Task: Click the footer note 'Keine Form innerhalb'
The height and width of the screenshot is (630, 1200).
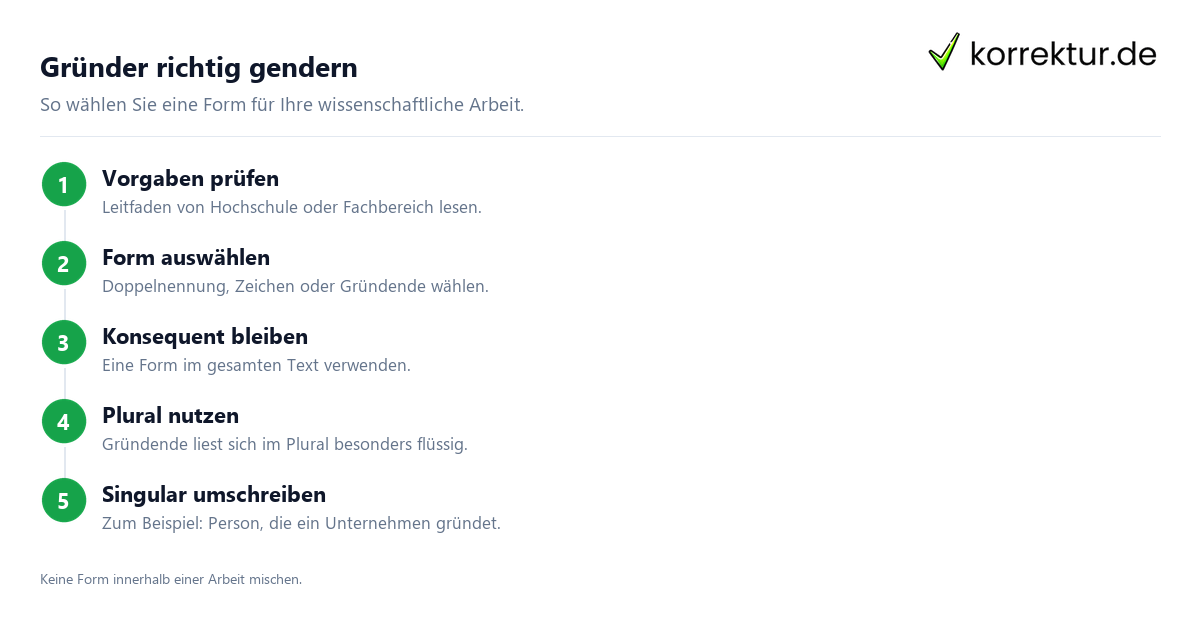Action: click(171, 579)
